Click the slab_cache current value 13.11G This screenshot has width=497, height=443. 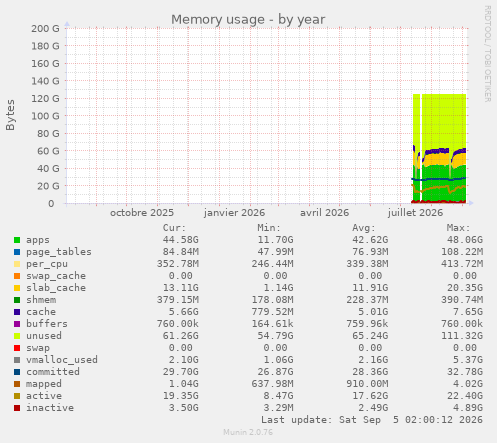[181, 288]
